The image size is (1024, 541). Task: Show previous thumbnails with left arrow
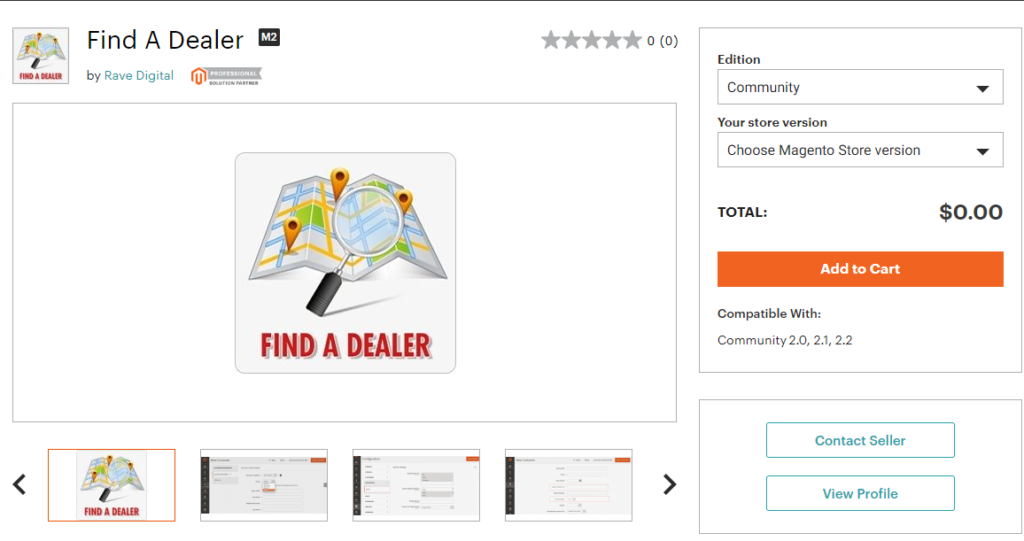click(x=19, y=485)
